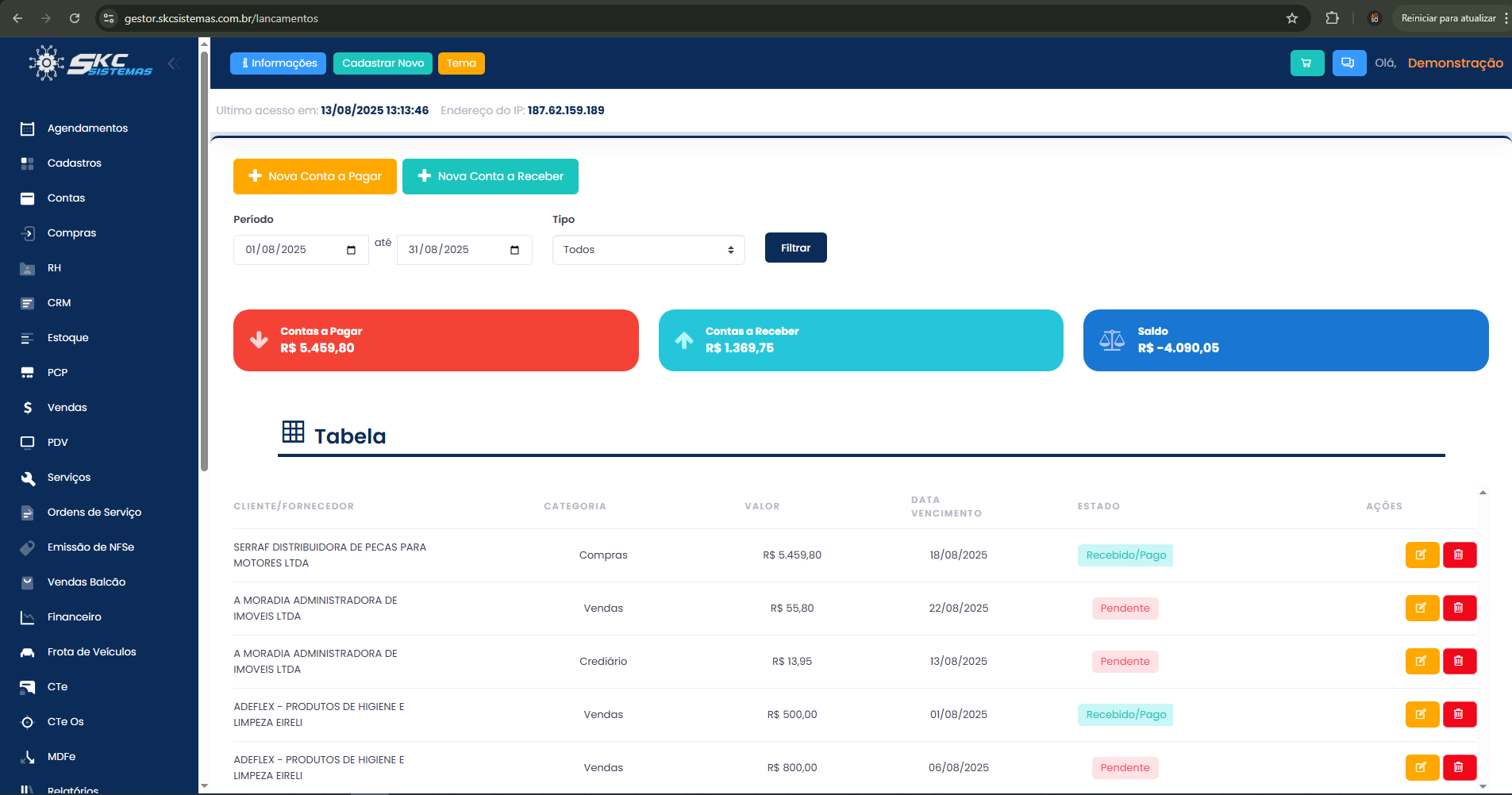This screenshot has height=795, width=1512.
Task: Open the chat messages icon in header
Action: 1348,63
